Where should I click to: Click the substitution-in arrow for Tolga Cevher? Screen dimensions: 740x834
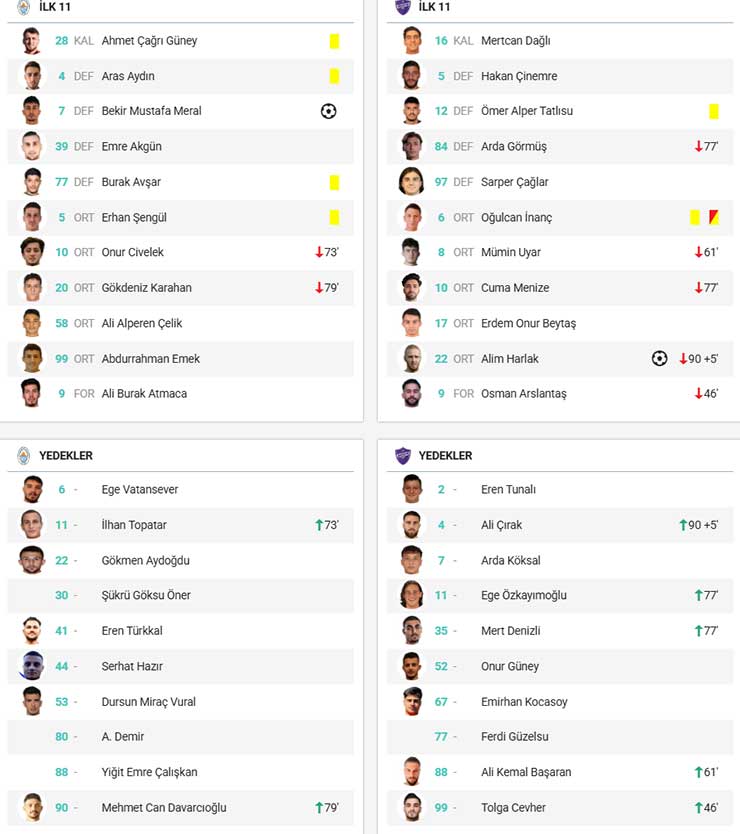[699, 808]
